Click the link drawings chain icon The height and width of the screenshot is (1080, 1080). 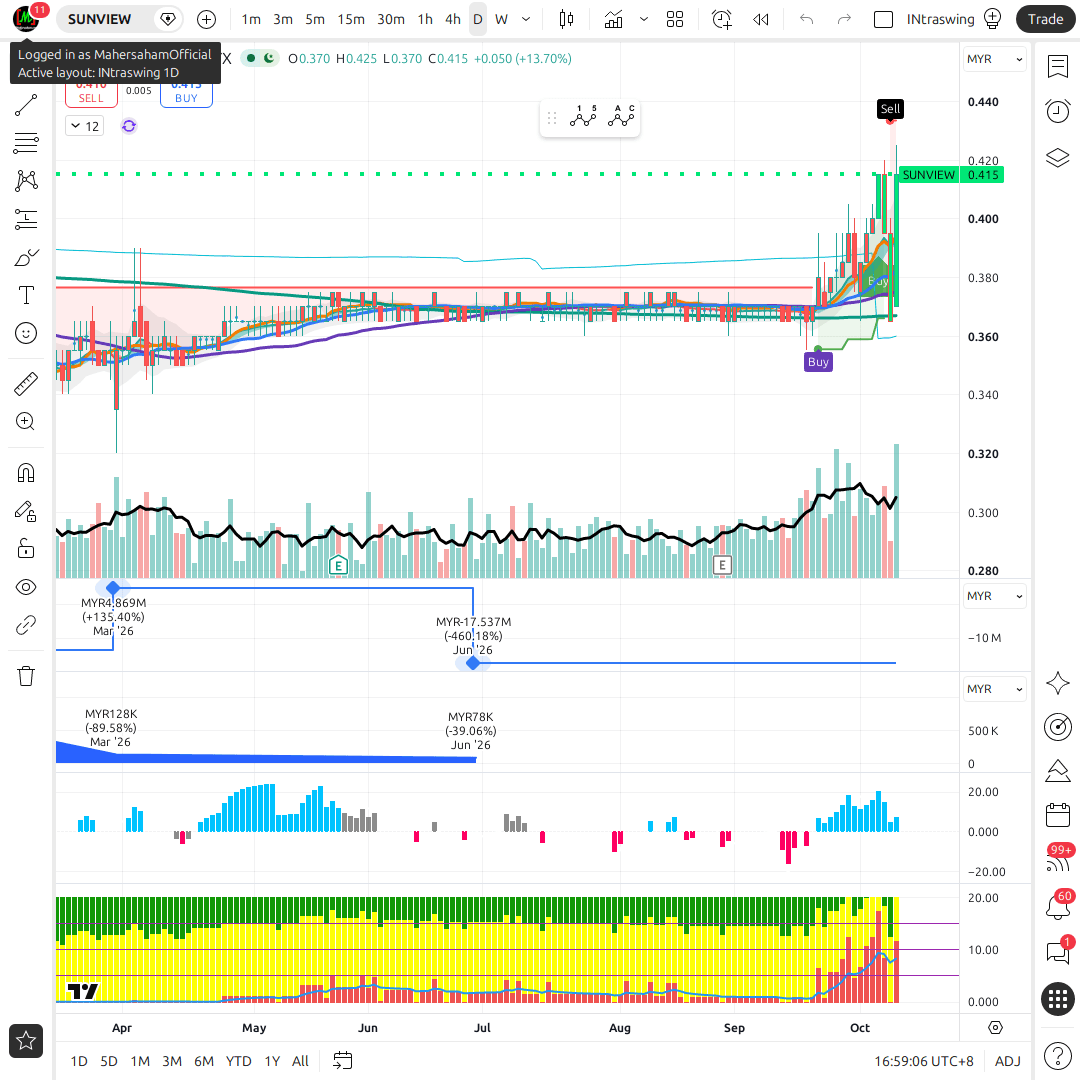point(25,625)
